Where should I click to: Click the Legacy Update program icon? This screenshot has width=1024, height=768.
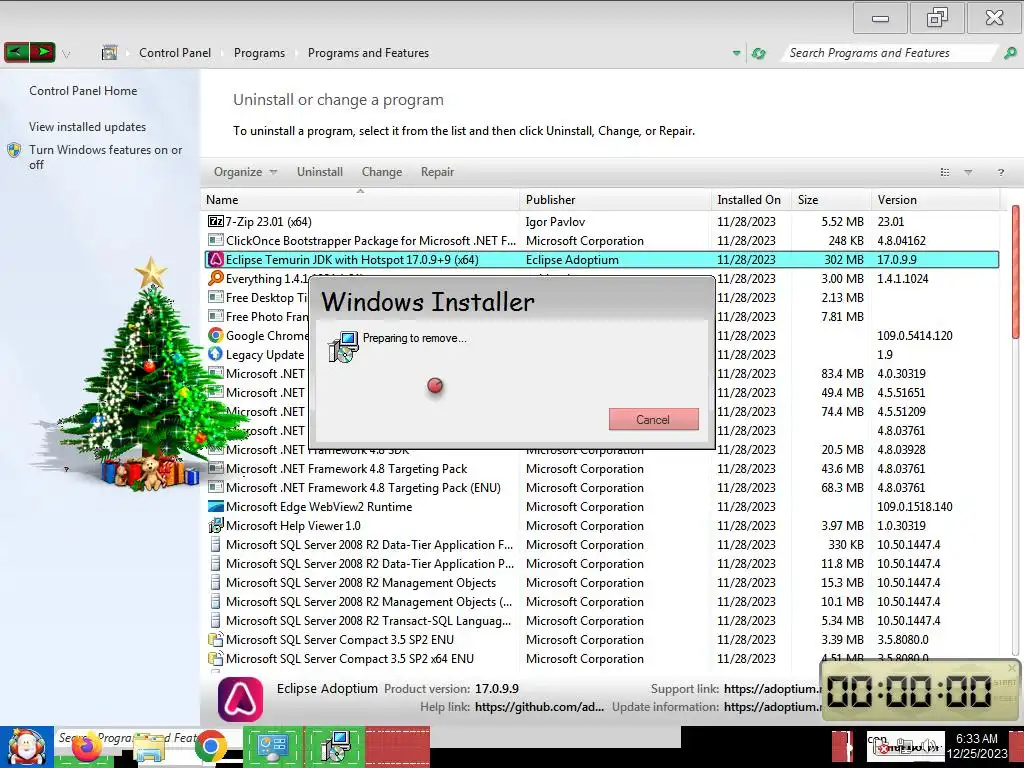(x=216, y=354)
